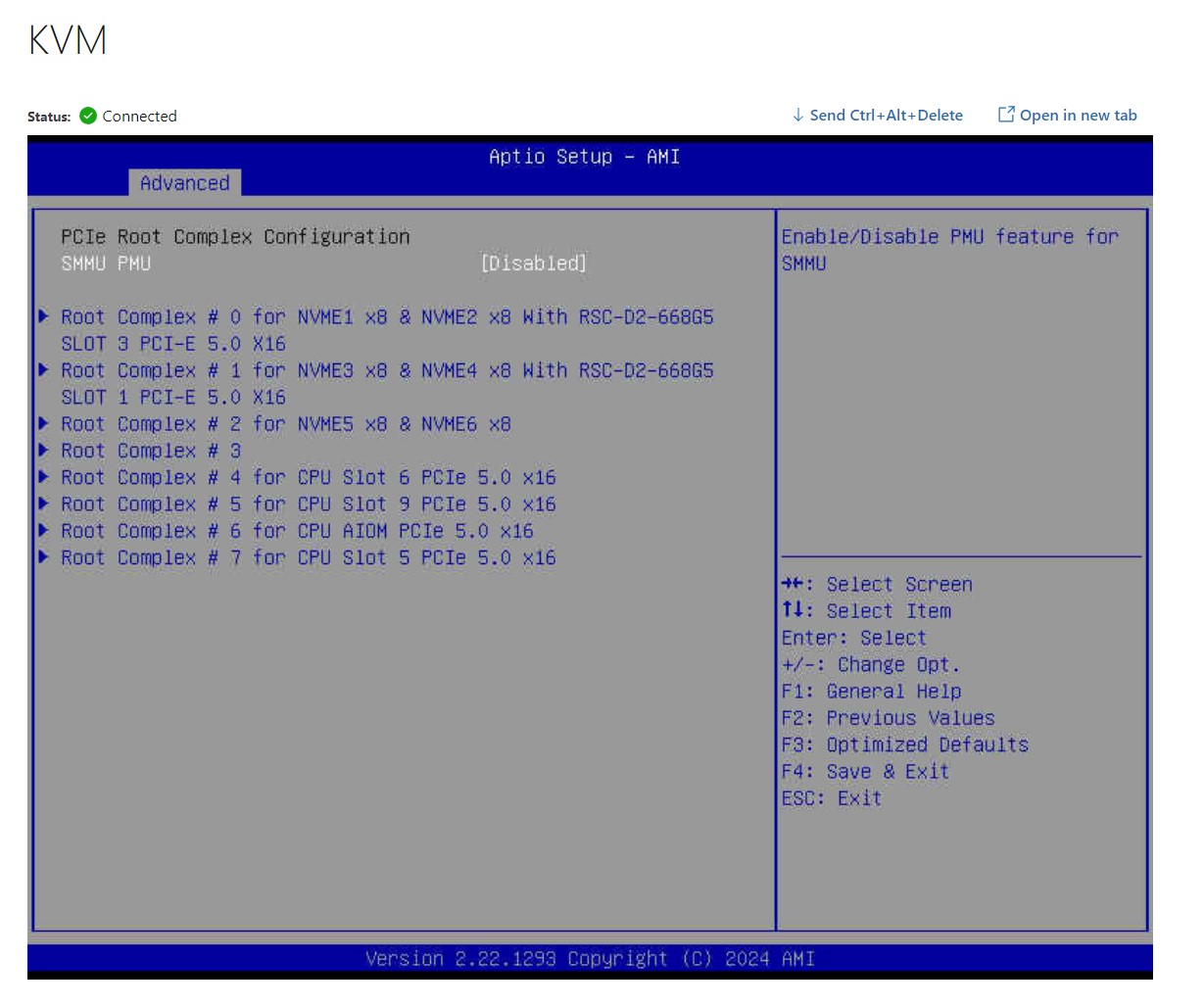
Task: Click the Send Ctrl+Alt+Delete down-arrow icon
Action: click(x=798, y=115)
